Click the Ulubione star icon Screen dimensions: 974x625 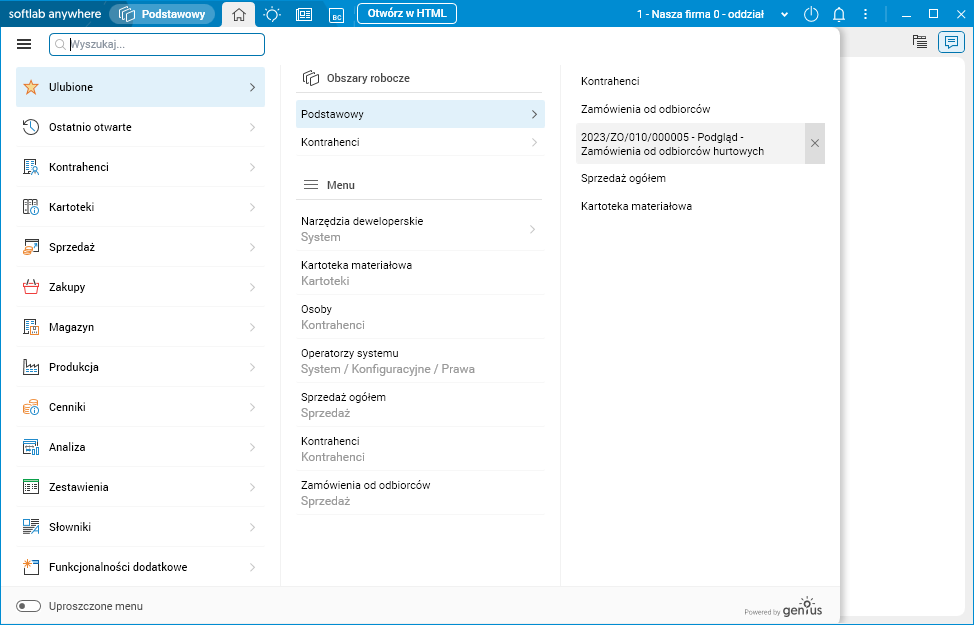point(30,87)
